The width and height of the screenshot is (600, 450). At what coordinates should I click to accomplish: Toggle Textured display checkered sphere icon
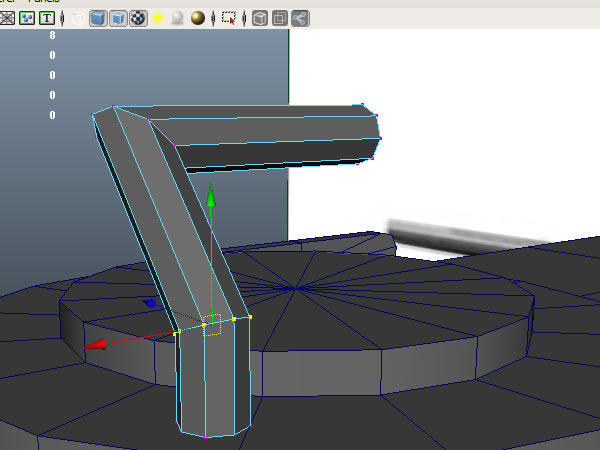click(x=138, y=18)
